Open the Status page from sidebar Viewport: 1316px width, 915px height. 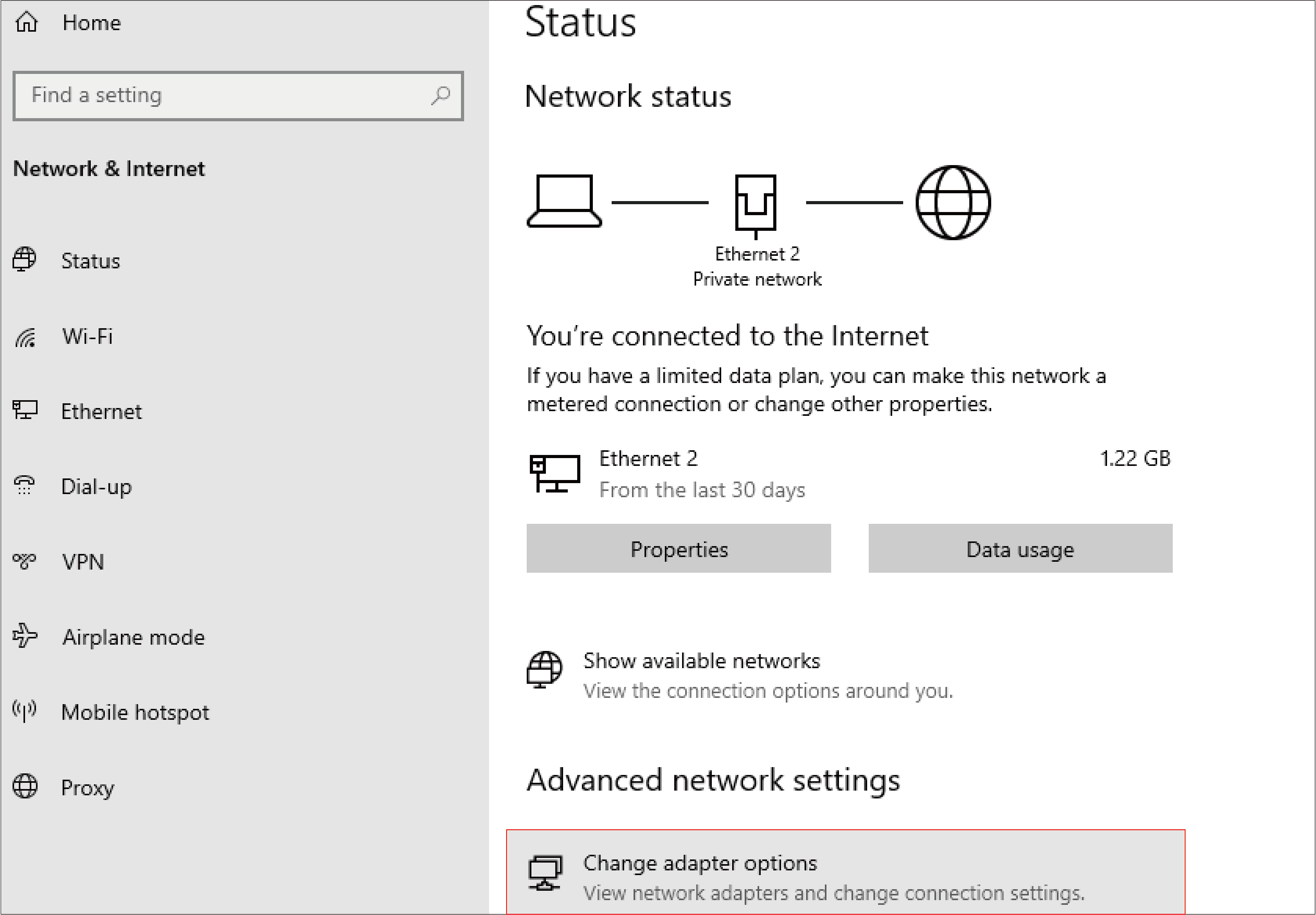90,261
